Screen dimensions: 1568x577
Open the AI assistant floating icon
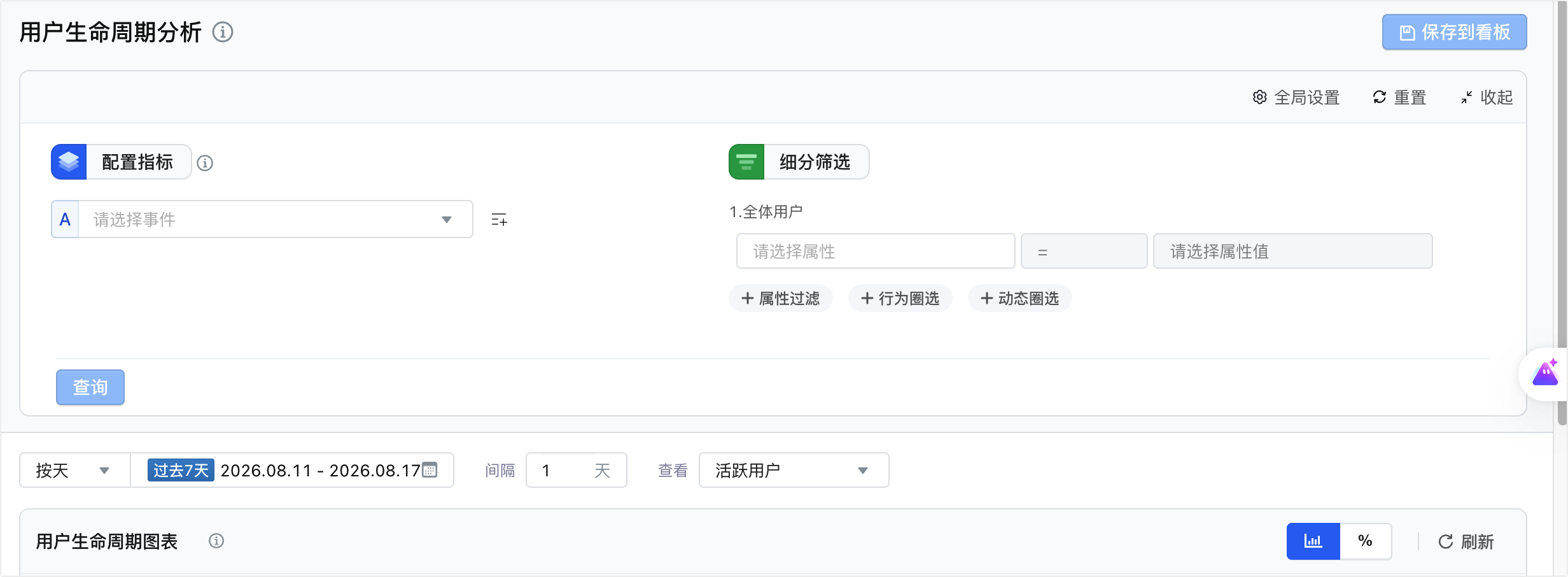(1545, 374)
